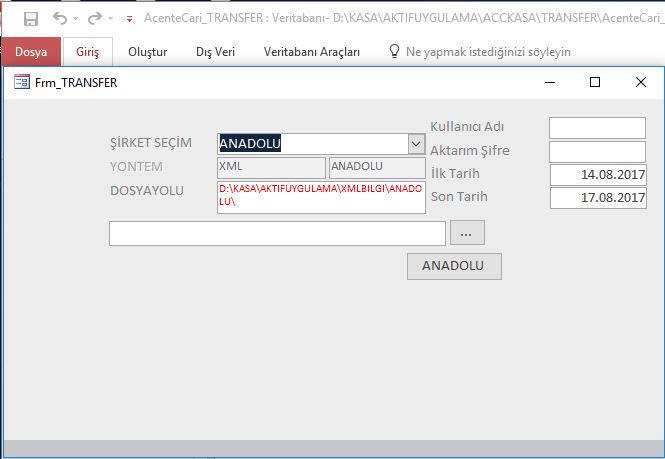Expand the ŞİRKET SEÇİM combo box arrow
The height and width of the screenshot is (459, 665).
pyautogui.click(x=416, y=144)
